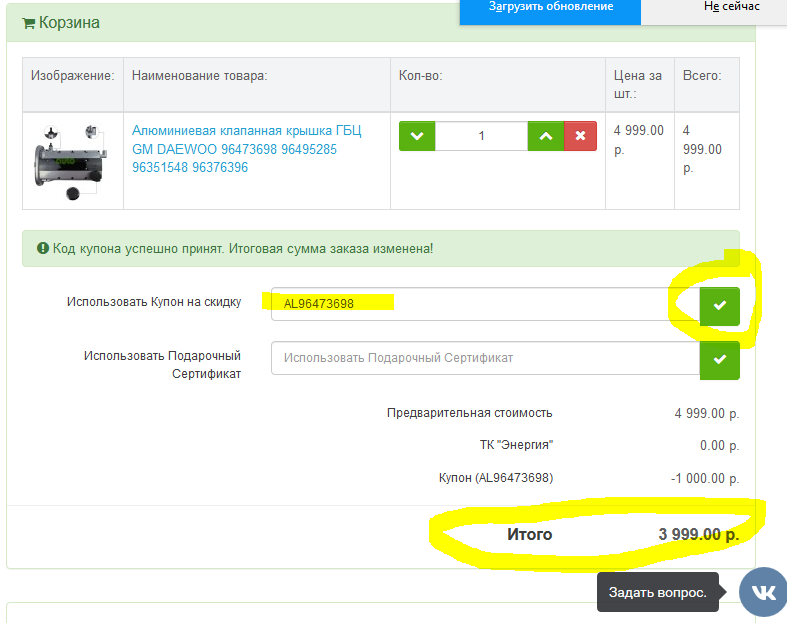This screenshot has width=787, height=623.
Task: Click the coupon accepted alert info icon
Action: [43, 248]
